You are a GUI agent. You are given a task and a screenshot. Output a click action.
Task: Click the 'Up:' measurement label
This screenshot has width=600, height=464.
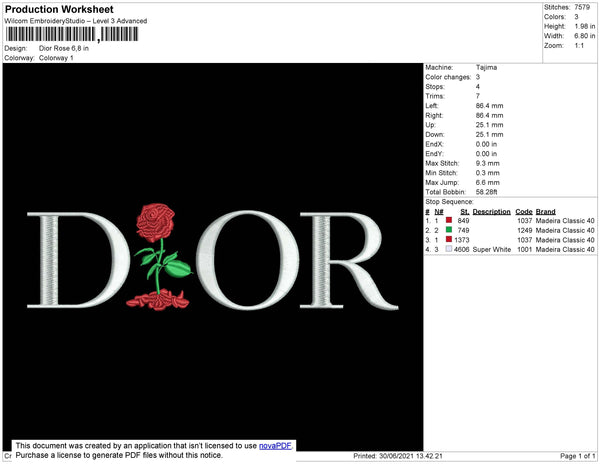(430, 125)
